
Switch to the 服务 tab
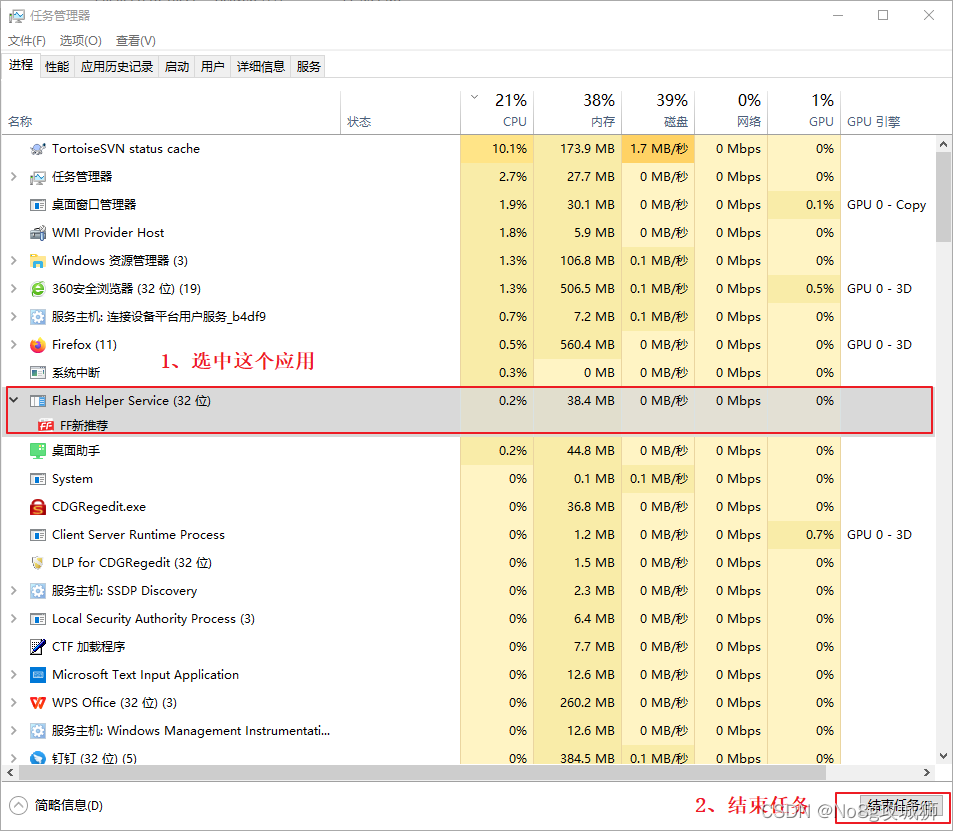point(308,66)
